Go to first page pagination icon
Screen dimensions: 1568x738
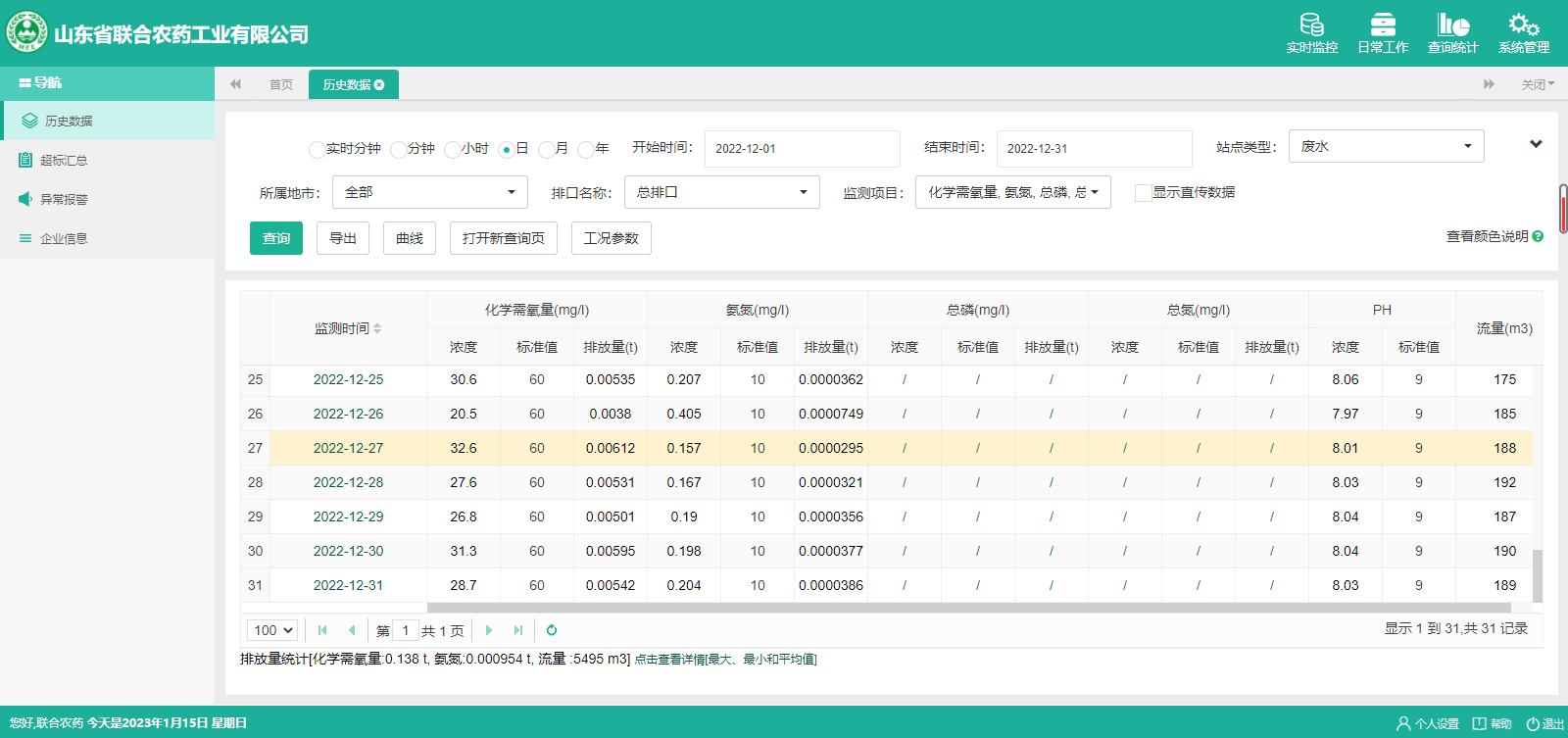click(322, 630)
